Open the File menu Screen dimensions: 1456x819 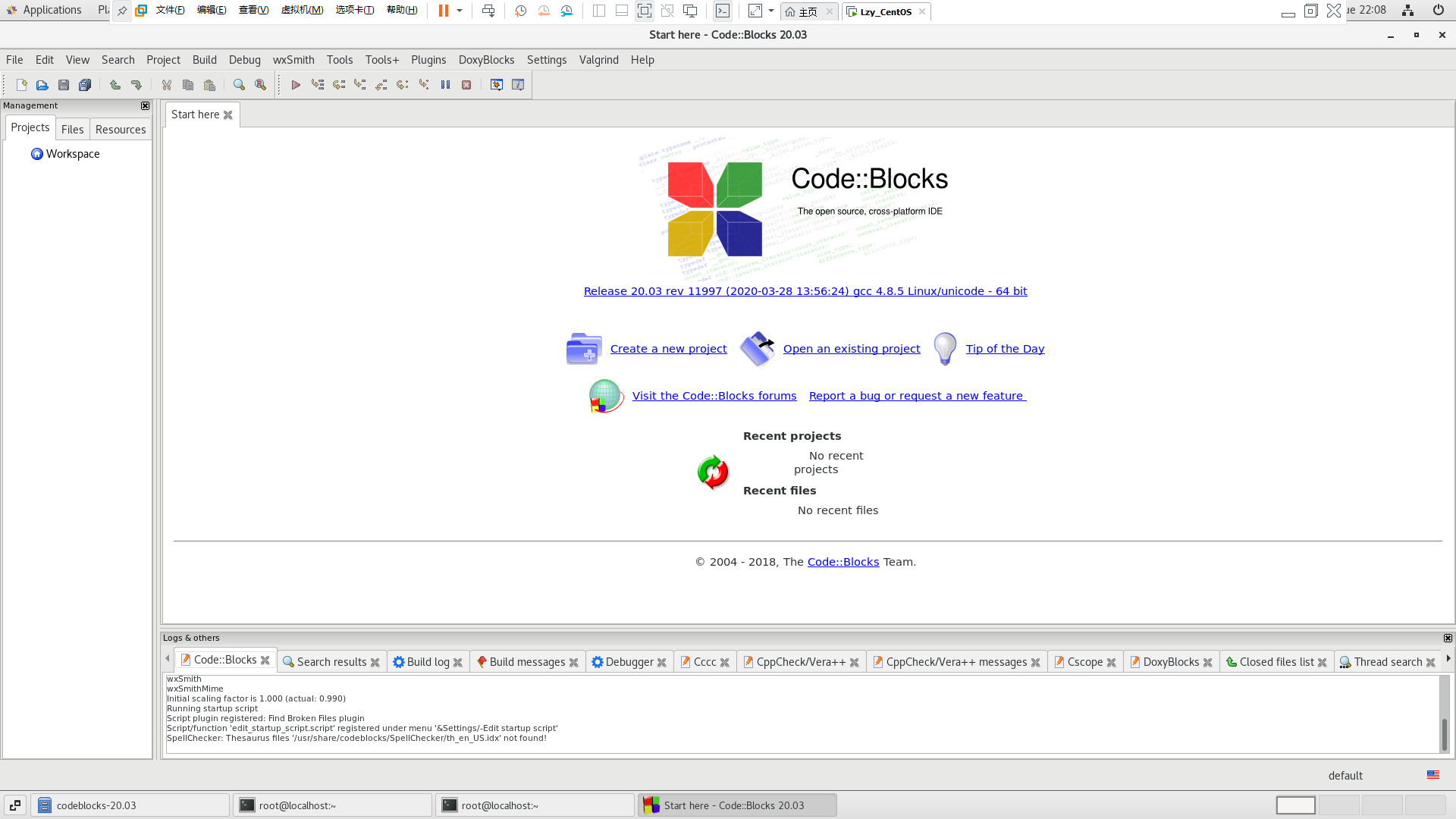[x=14, y=60]
